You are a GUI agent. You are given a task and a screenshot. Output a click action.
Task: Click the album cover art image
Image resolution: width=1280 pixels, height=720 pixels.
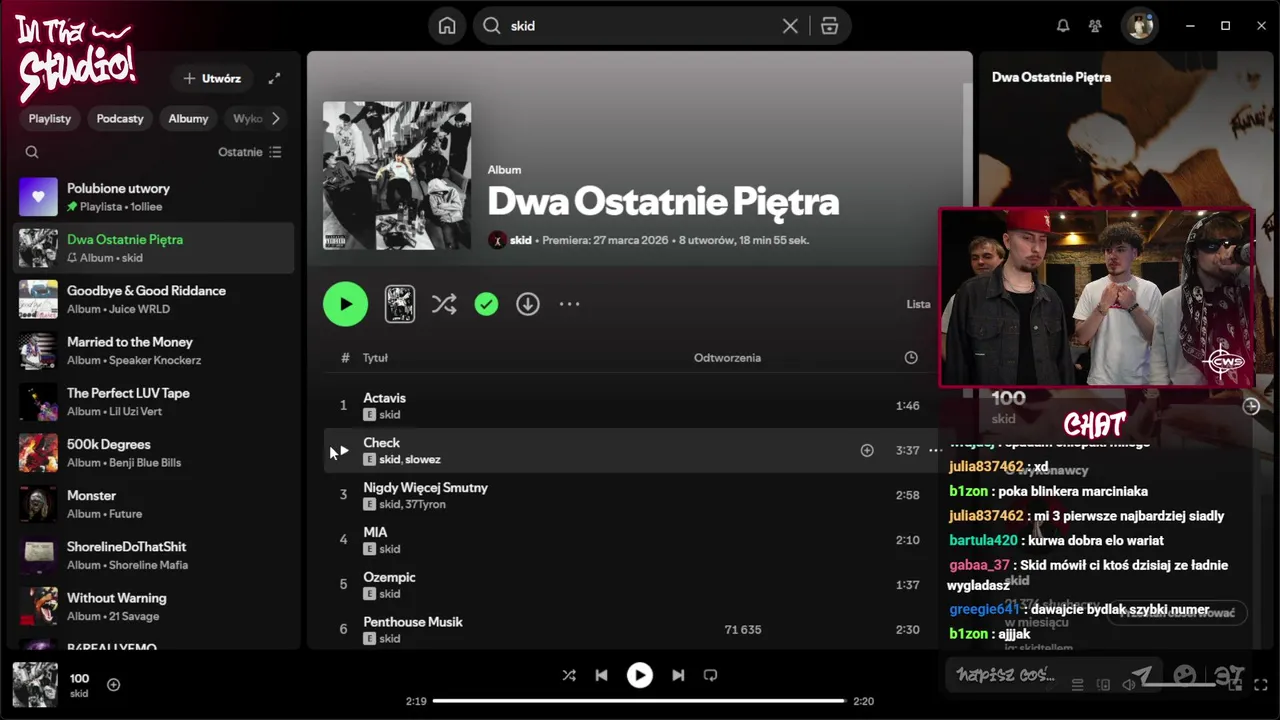coord(397,175)
